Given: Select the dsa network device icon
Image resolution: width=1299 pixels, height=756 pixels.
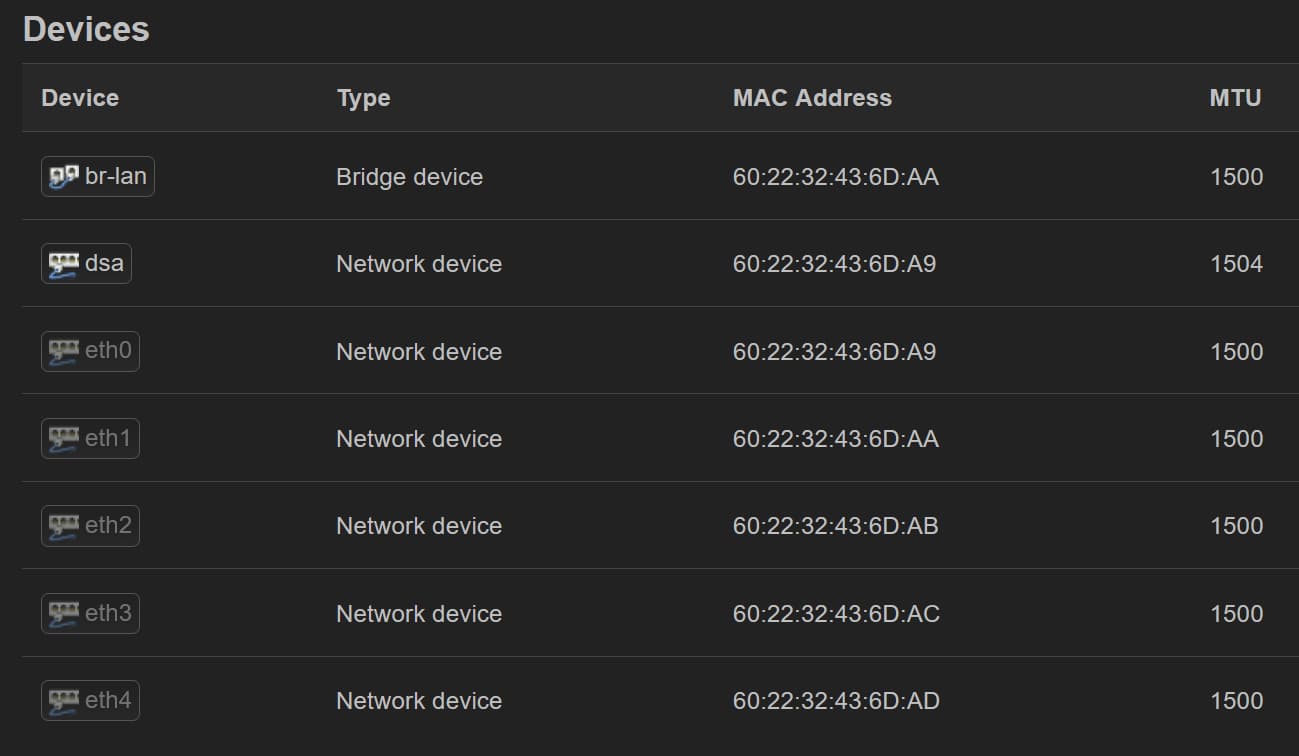Looking at the screenshot, I should 62,263.
